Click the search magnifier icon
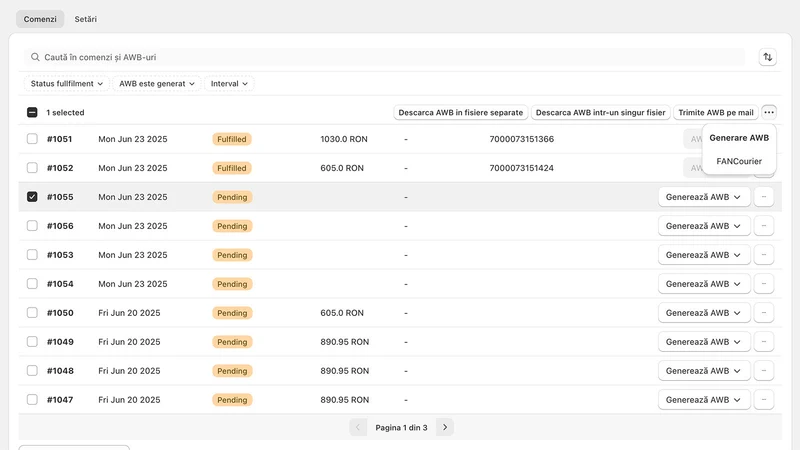The width and height of the screenshot is (800, 450). click(x=35, y=57)
